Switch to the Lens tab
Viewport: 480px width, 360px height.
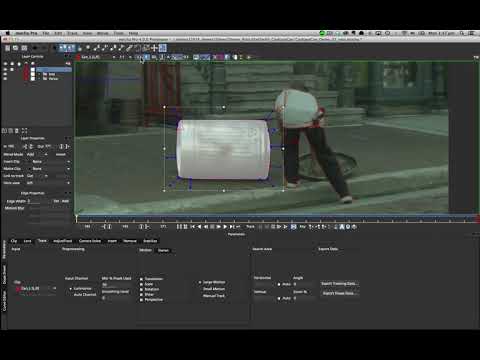point(27,241)
